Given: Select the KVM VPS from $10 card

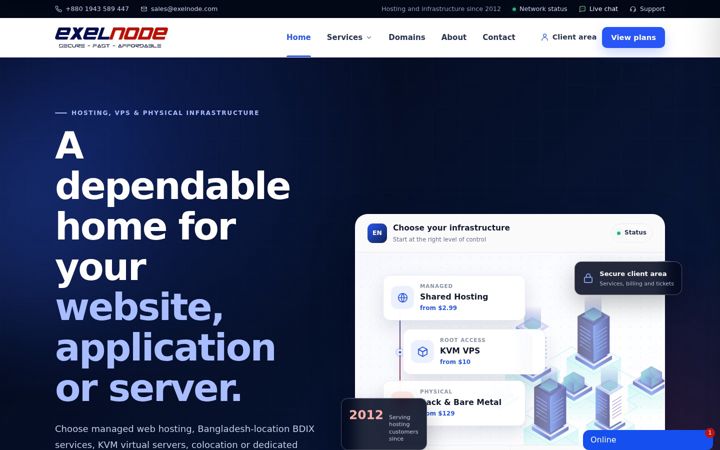Looking at the screenshot, I should tap(474, 352).
